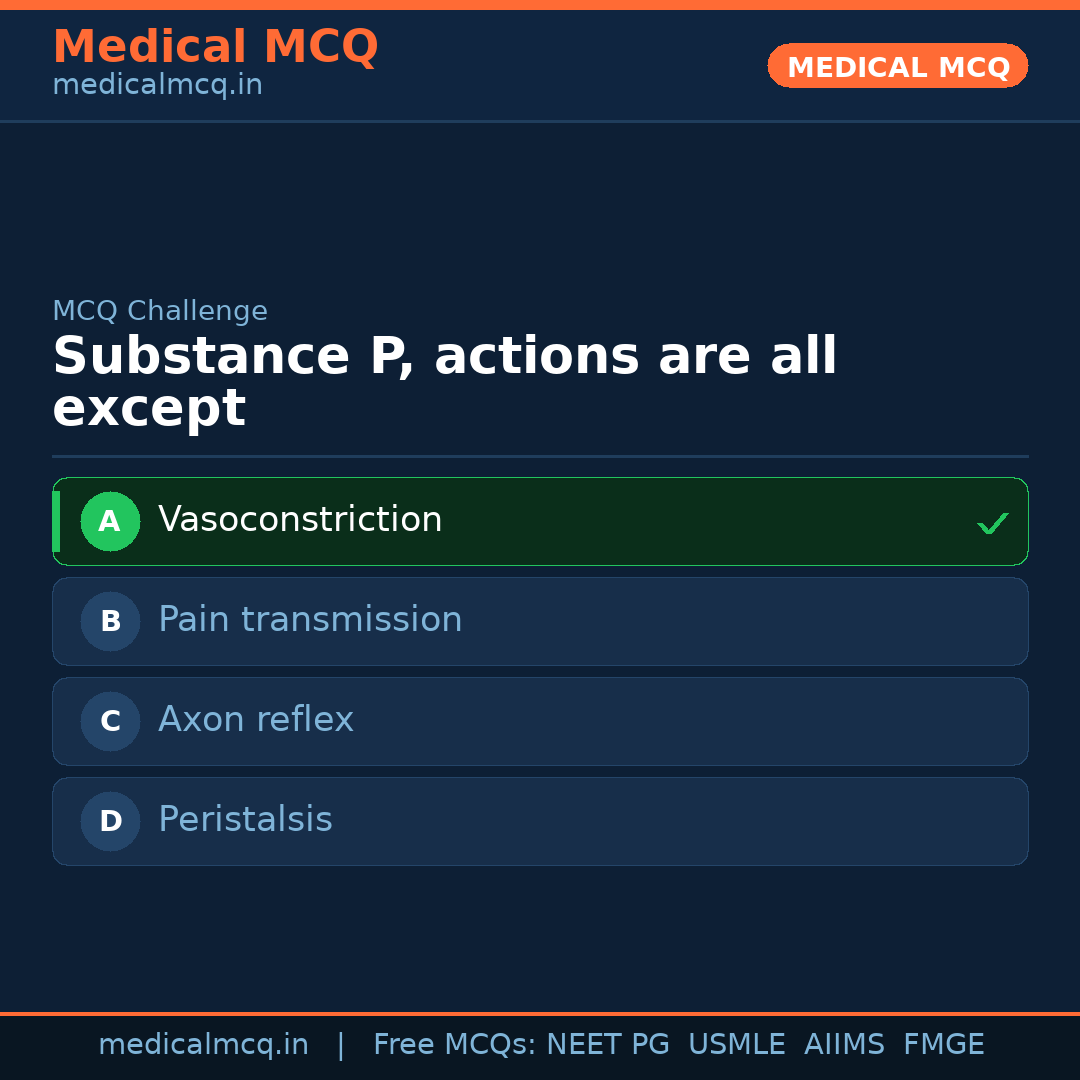Click the green A option circle
Screen dimensions: 1080x1080
point(110,521)
